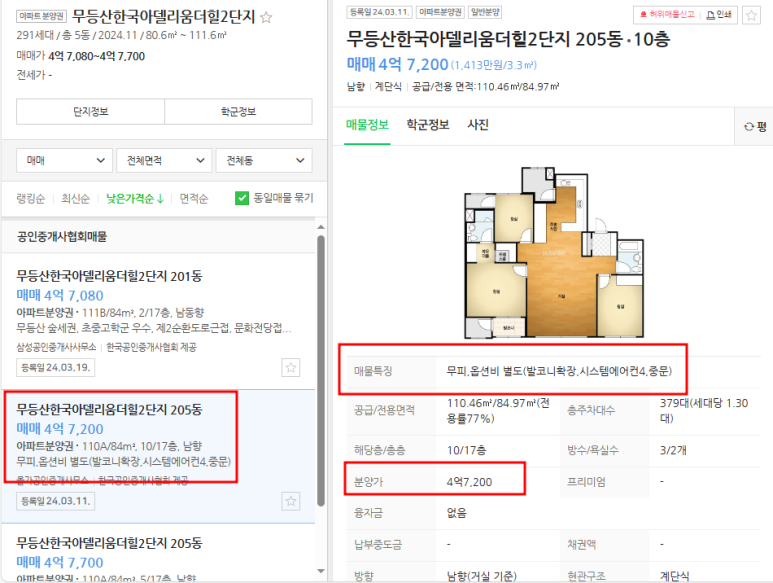Switch to 매물정보 tab
The image size is (773, 583).
coord(367,125)
